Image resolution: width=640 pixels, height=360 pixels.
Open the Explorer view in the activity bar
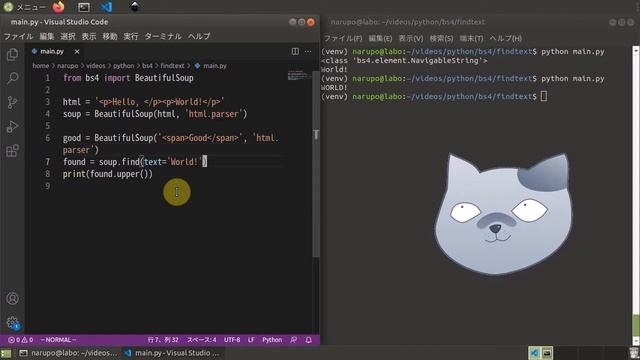pos(12,54)
